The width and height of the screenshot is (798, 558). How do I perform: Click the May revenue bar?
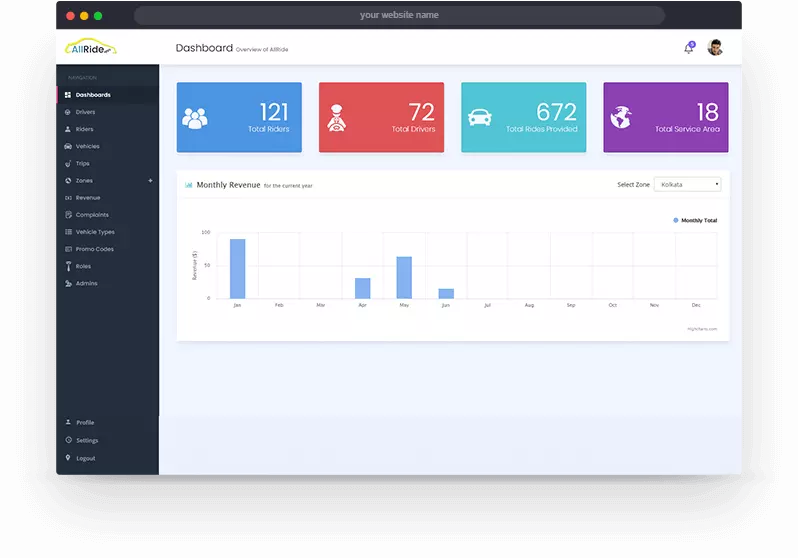pos(404,277)
